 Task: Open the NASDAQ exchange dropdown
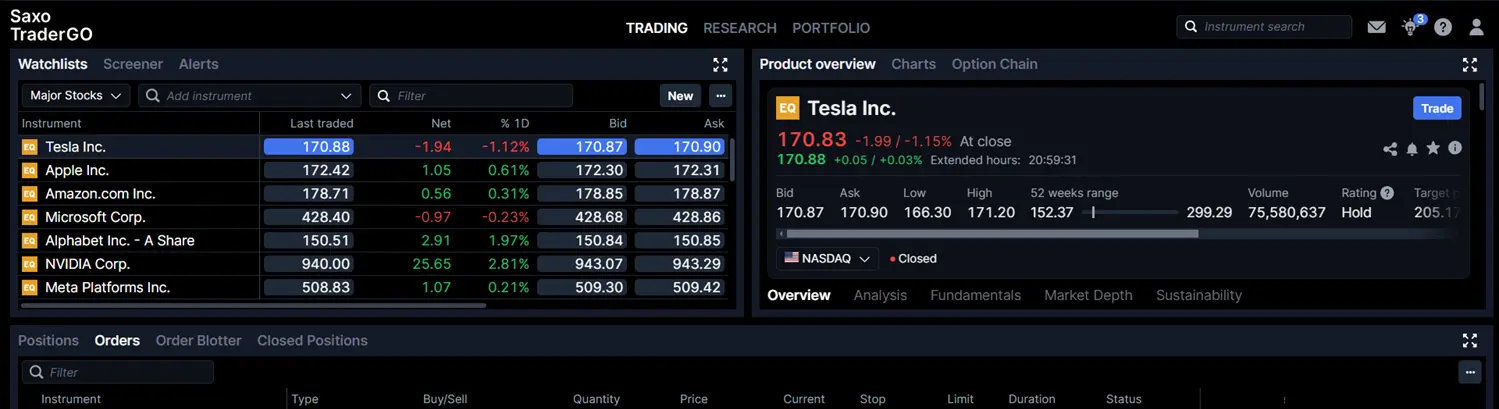827,258
